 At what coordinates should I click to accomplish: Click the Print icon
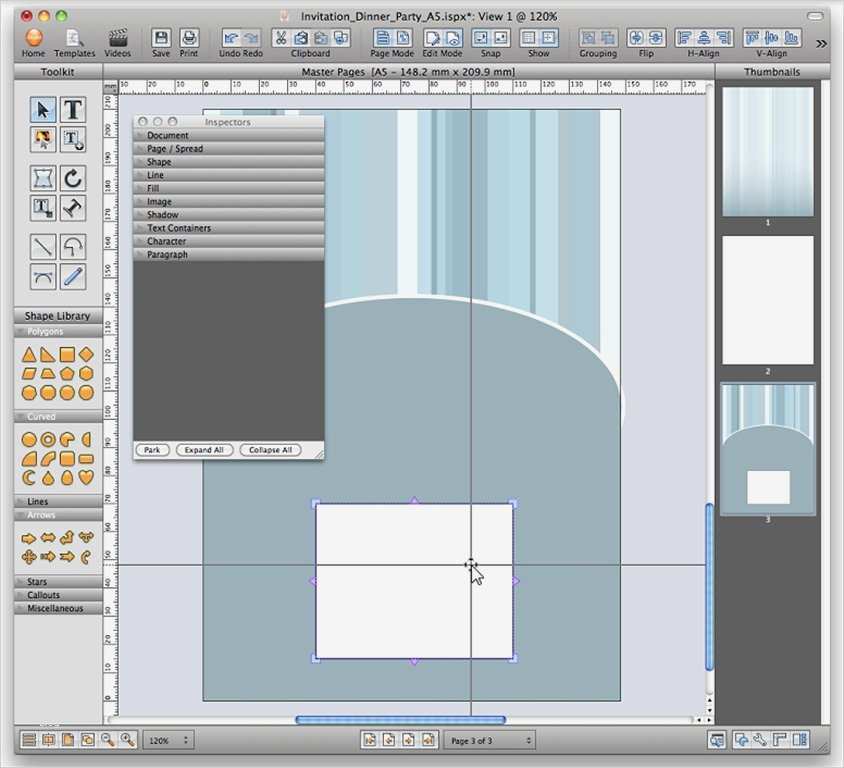pos(188,39)
